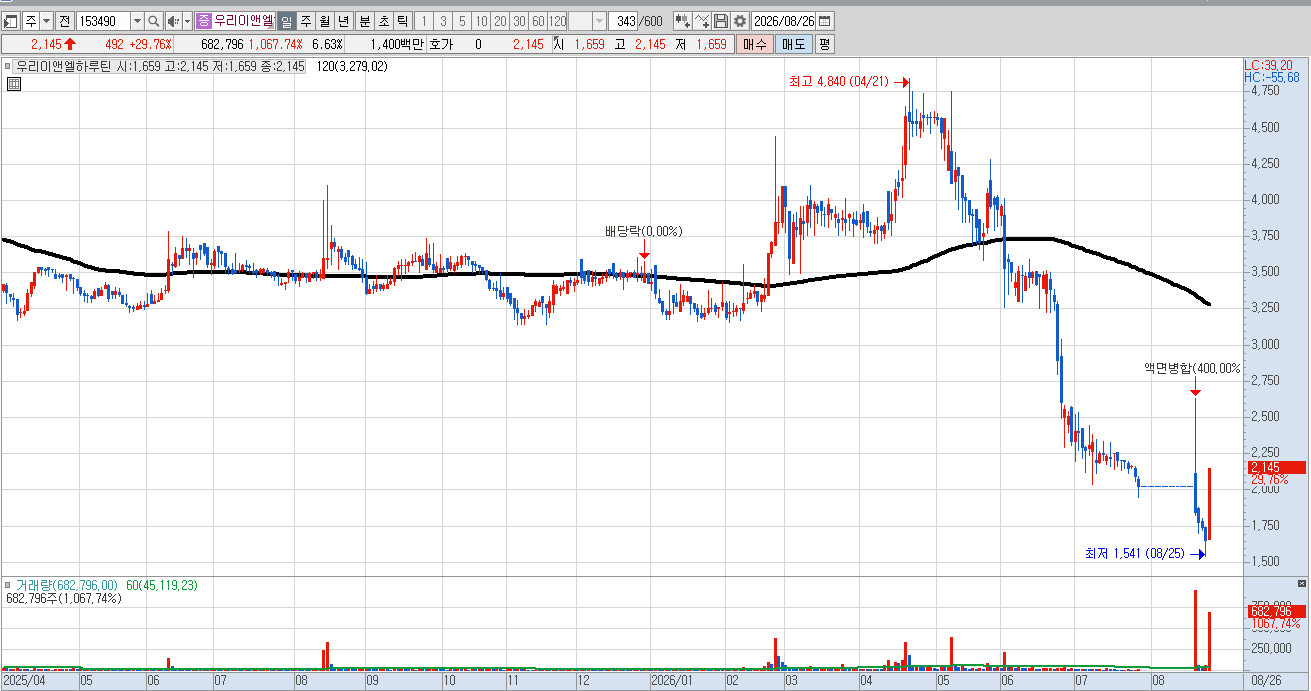1311x691 pixels.
Task: Select the 월 monthly chart period
Action: coord(324,21)
